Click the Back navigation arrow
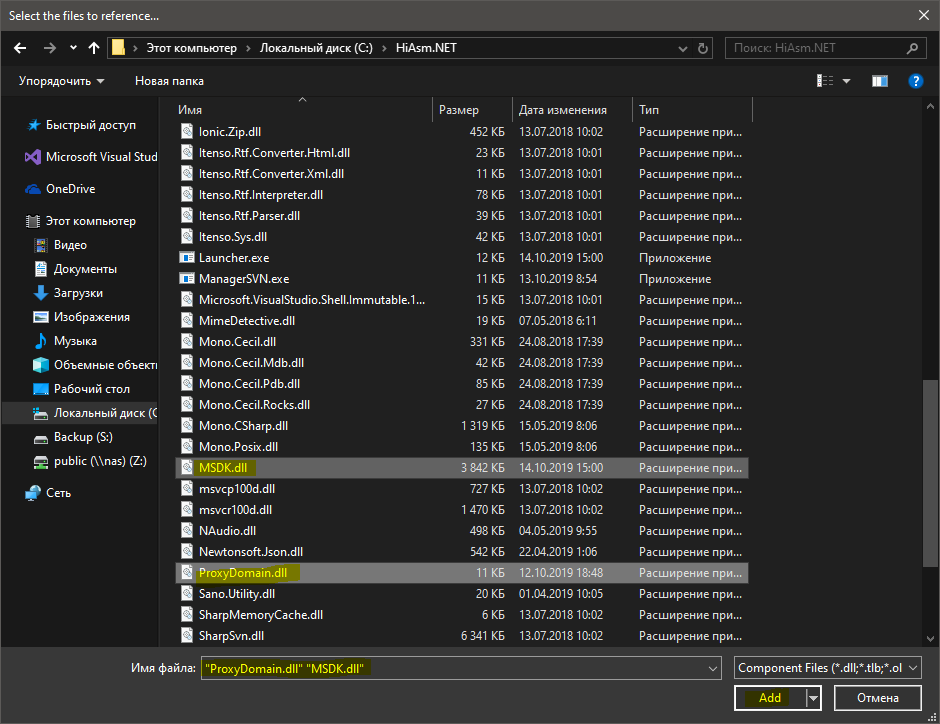The width and height of the screenshot is (940, 724). pyautogui.click(x=21, y=48)
